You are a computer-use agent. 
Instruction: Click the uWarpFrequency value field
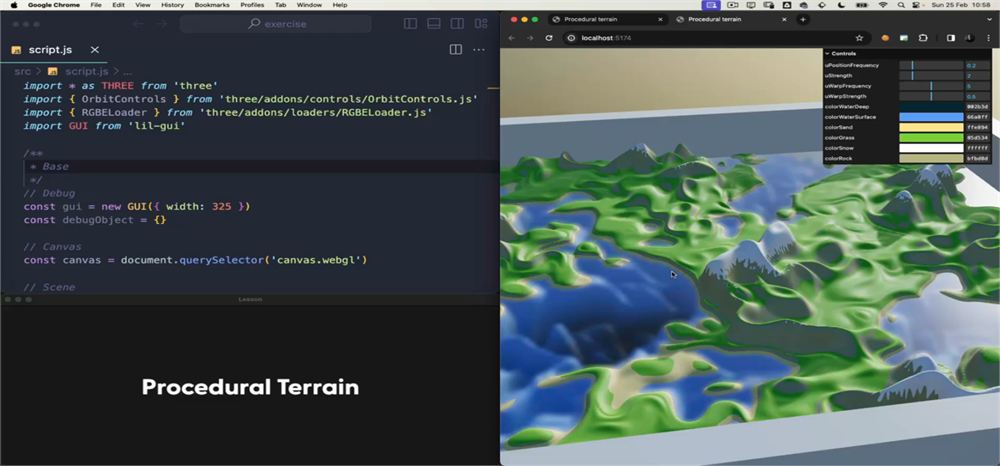[x=978, y=85]
